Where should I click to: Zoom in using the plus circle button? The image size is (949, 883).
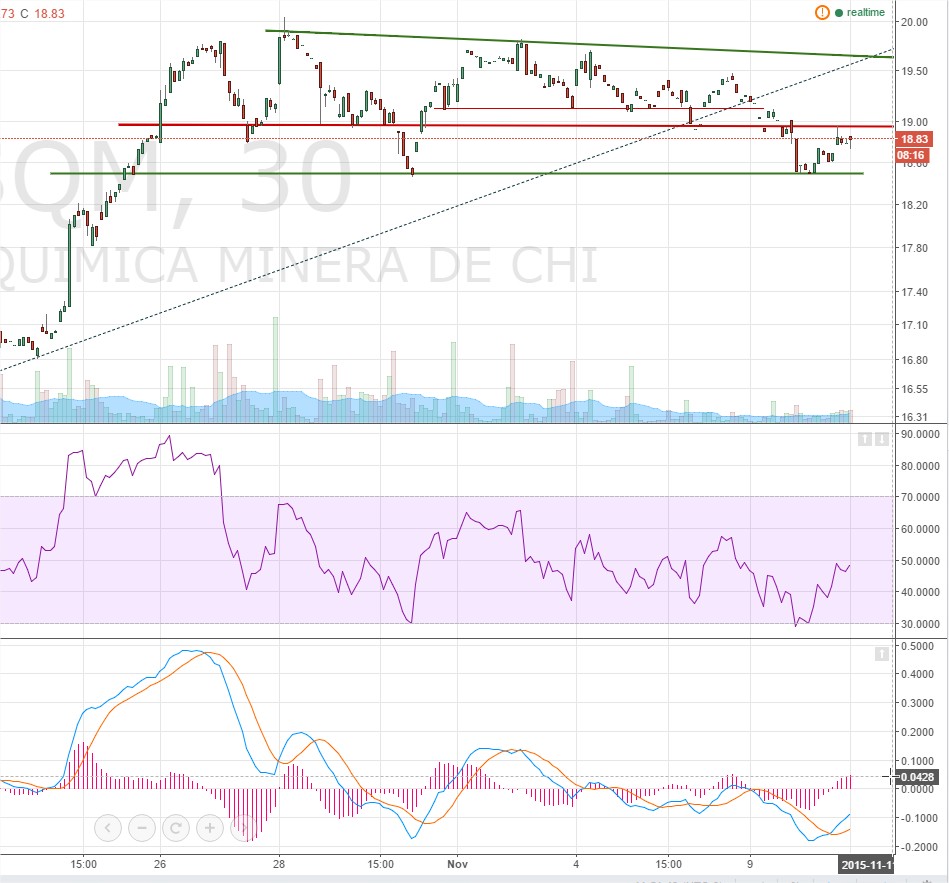[209, 827]
